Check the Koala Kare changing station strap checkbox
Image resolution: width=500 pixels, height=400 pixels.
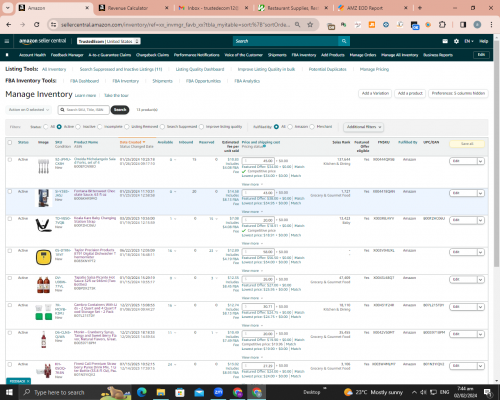tap(10, 219)
